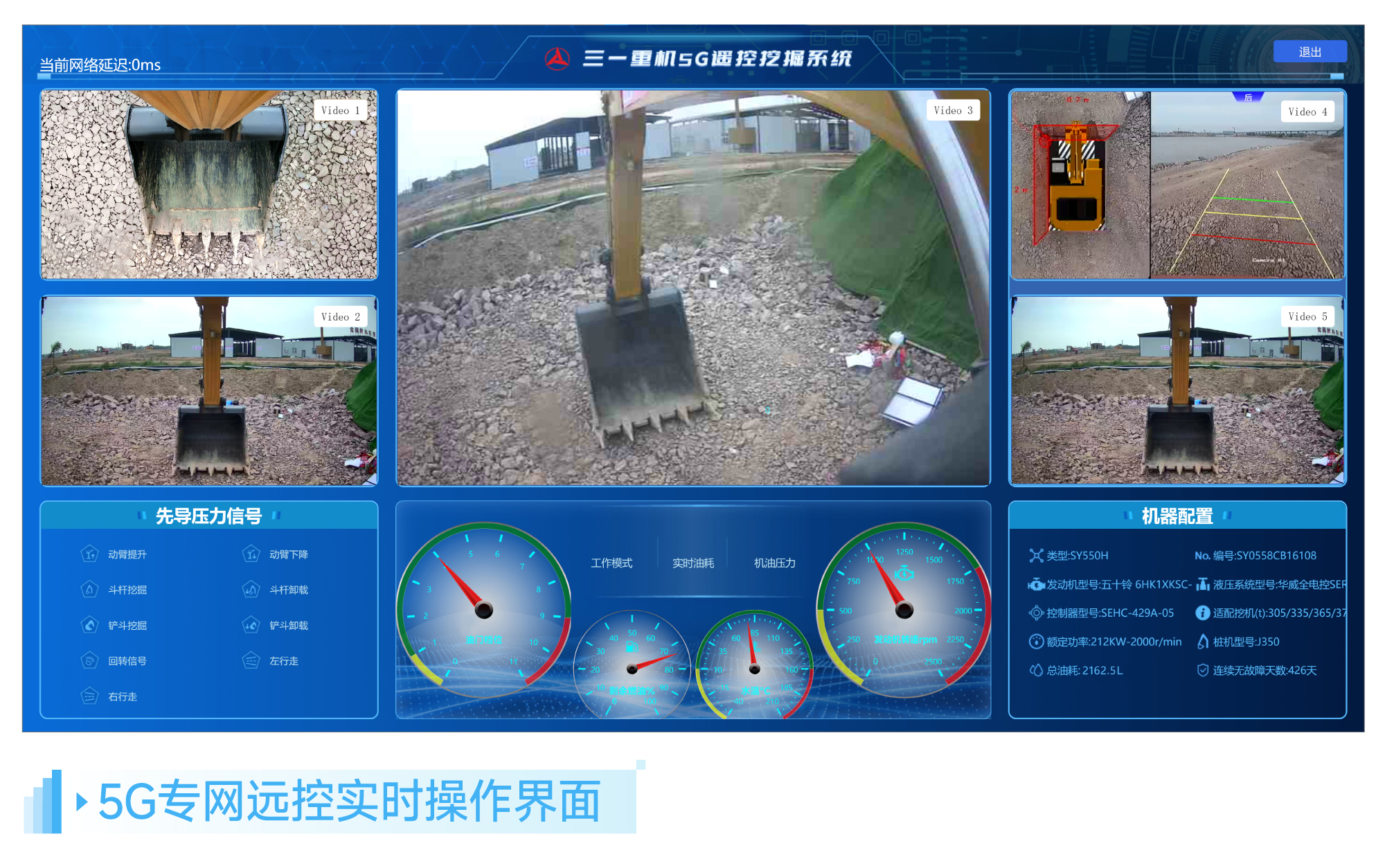Click the main Video 3 camera view
The height and width of the screenshot is (868, 1385).
coord(692,287)
